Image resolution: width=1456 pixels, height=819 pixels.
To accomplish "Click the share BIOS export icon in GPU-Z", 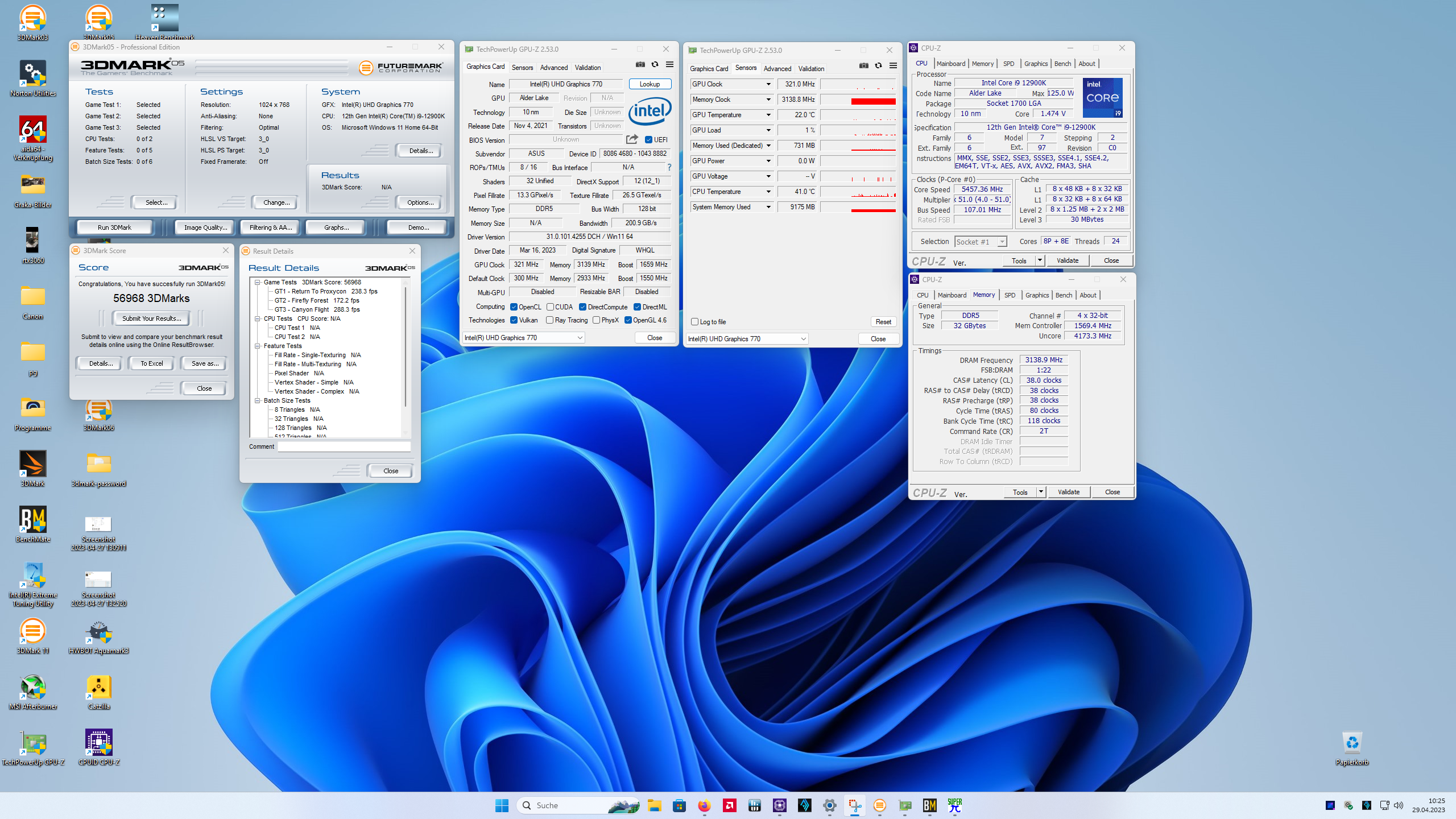I will [x=632, y=139].
